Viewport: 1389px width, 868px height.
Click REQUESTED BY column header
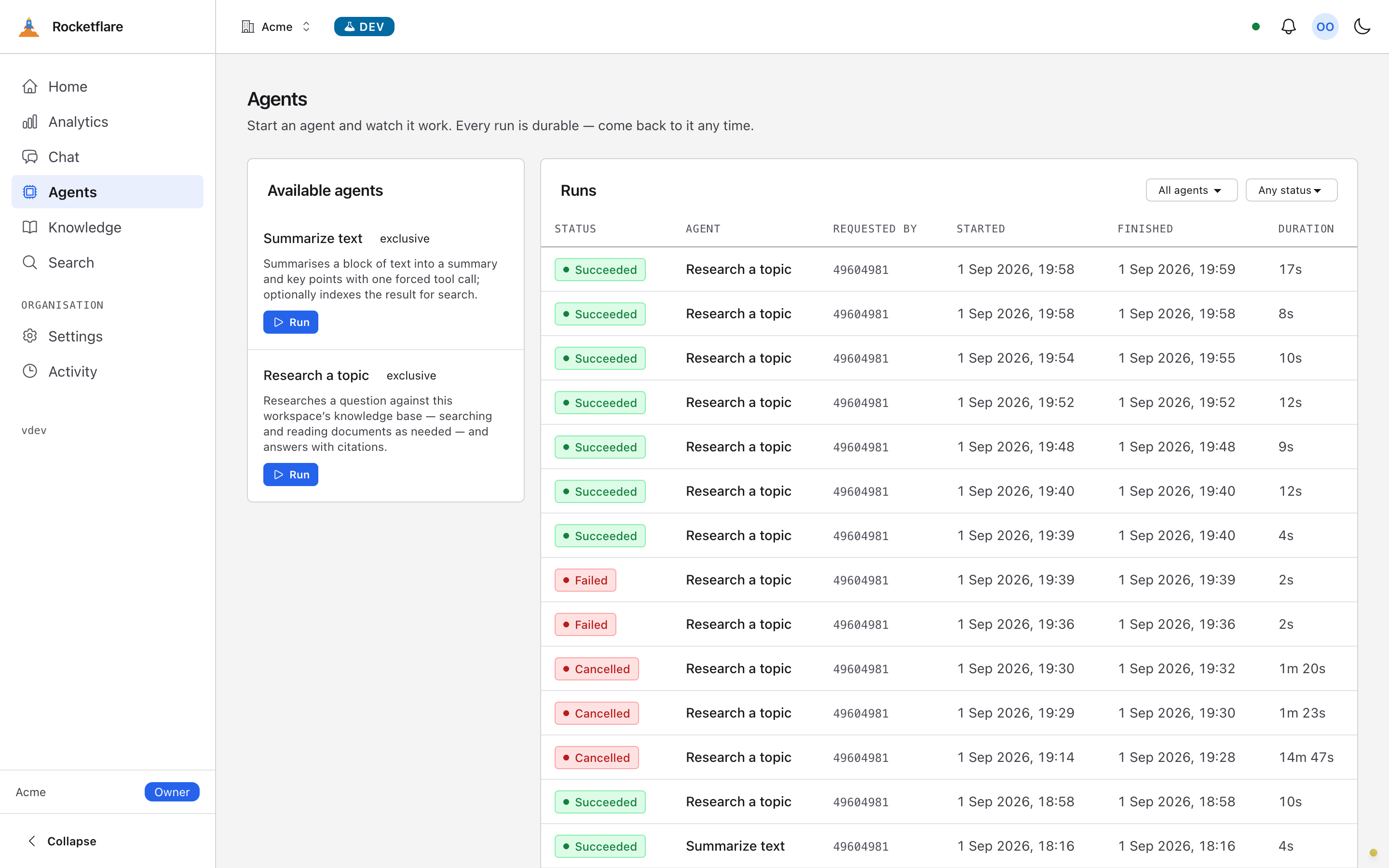pyautogui.click(x=875, y=229)
